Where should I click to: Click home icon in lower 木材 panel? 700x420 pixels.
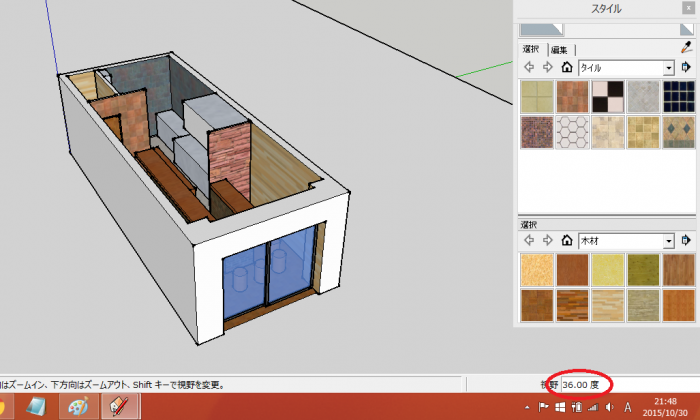click(566, 241)
